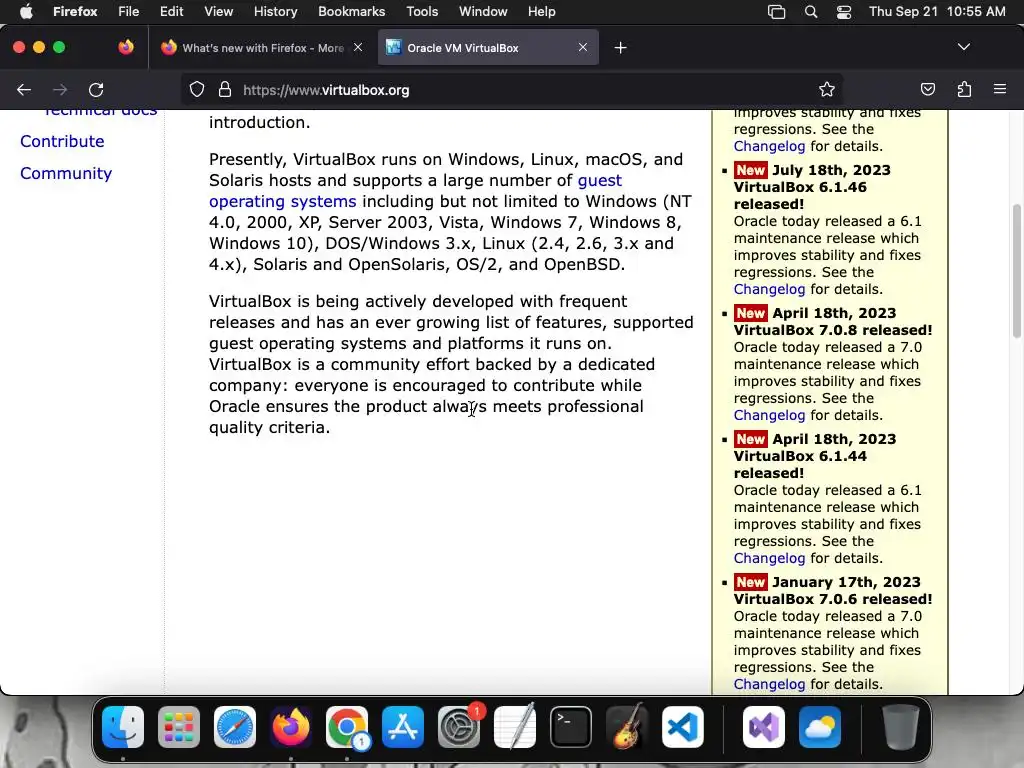Open TextEdit from the Dock
1024x768 pixels.
pyautogui.click(x=515, y=727)
